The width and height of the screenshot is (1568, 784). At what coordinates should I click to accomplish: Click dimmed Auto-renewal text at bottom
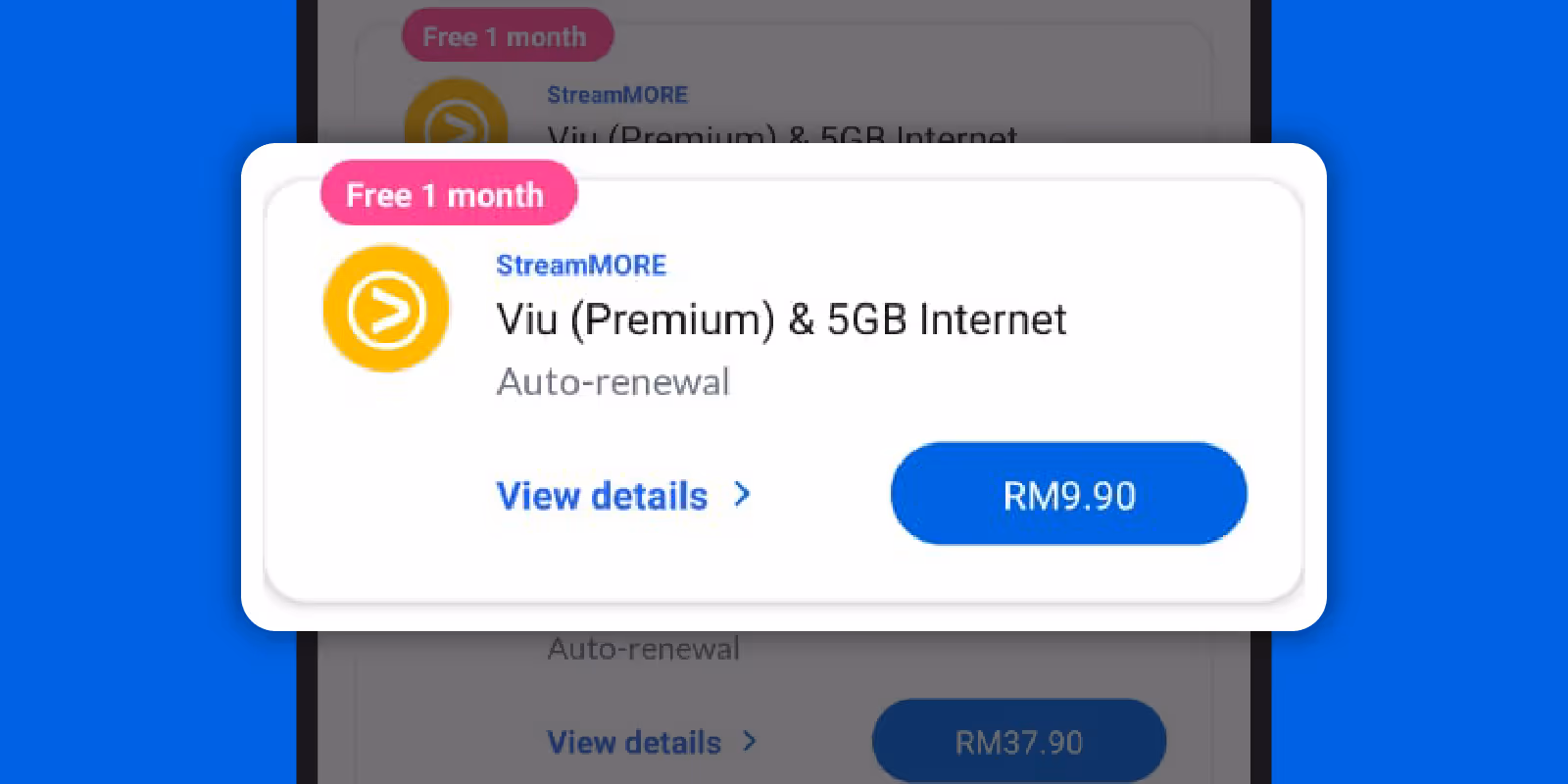click(643, 648)
